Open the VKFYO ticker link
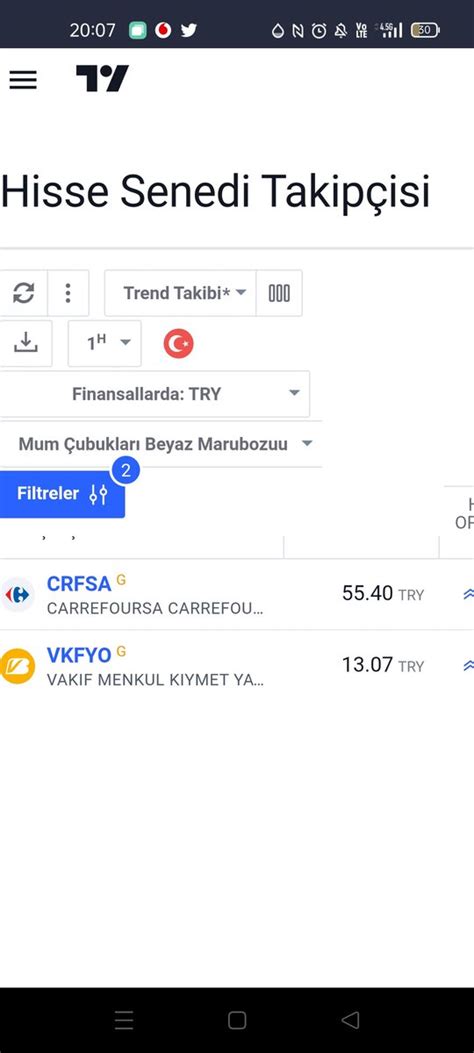Screen dimensions: 474x1053 tap(79, 655)
